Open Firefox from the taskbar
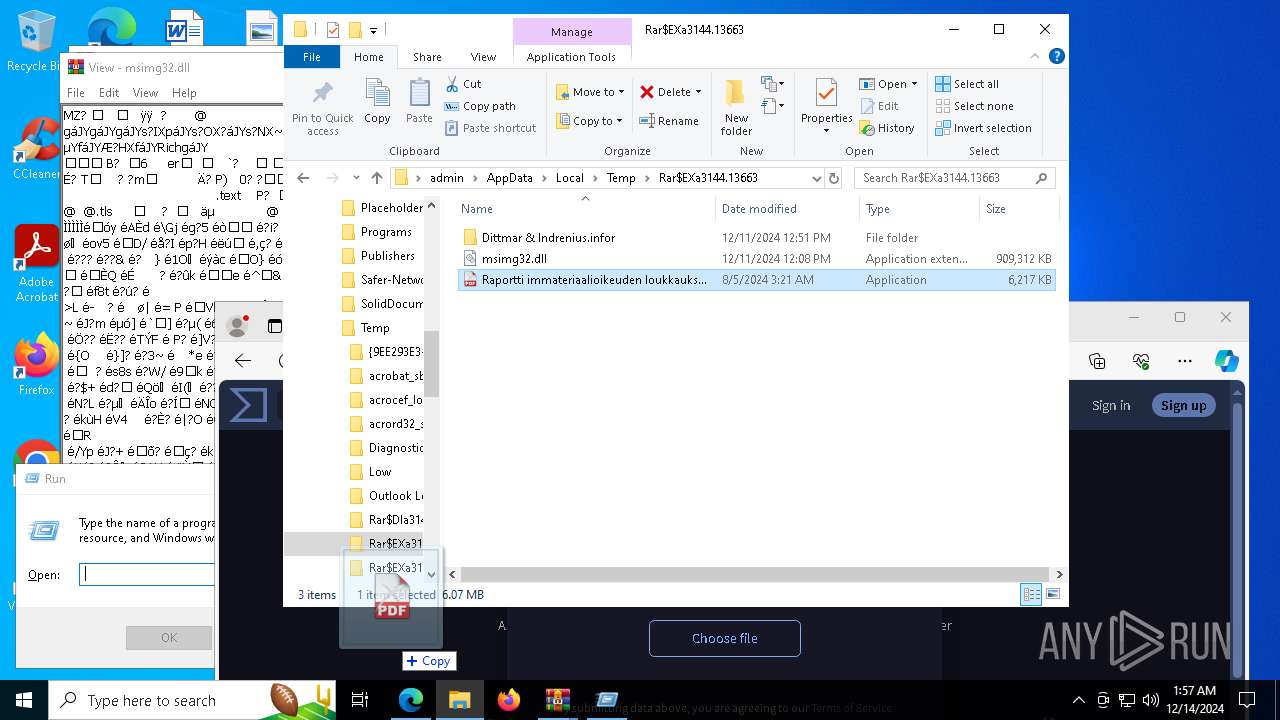 click(x=509, y=700)
